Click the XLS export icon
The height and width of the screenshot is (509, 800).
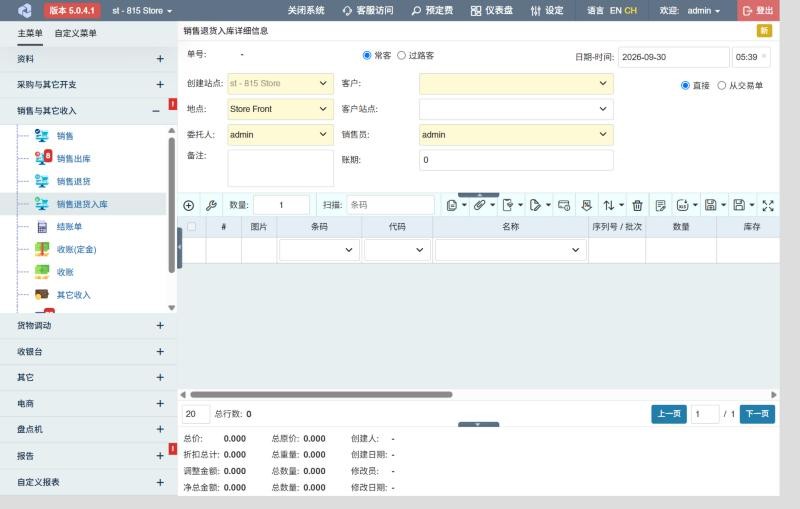tap(682, 205)
